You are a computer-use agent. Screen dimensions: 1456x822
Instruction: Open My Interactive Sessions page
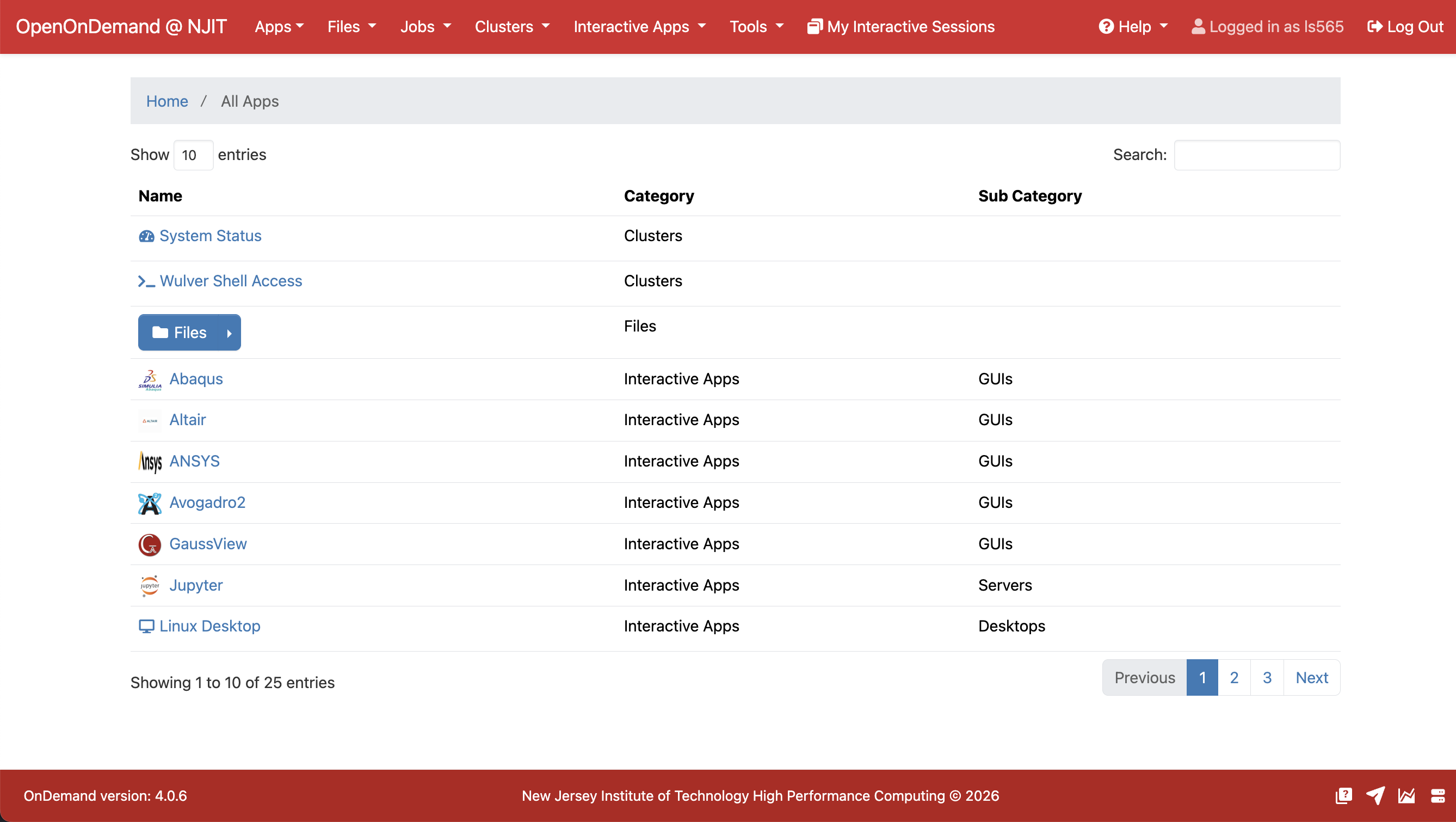tap(900, 27)
